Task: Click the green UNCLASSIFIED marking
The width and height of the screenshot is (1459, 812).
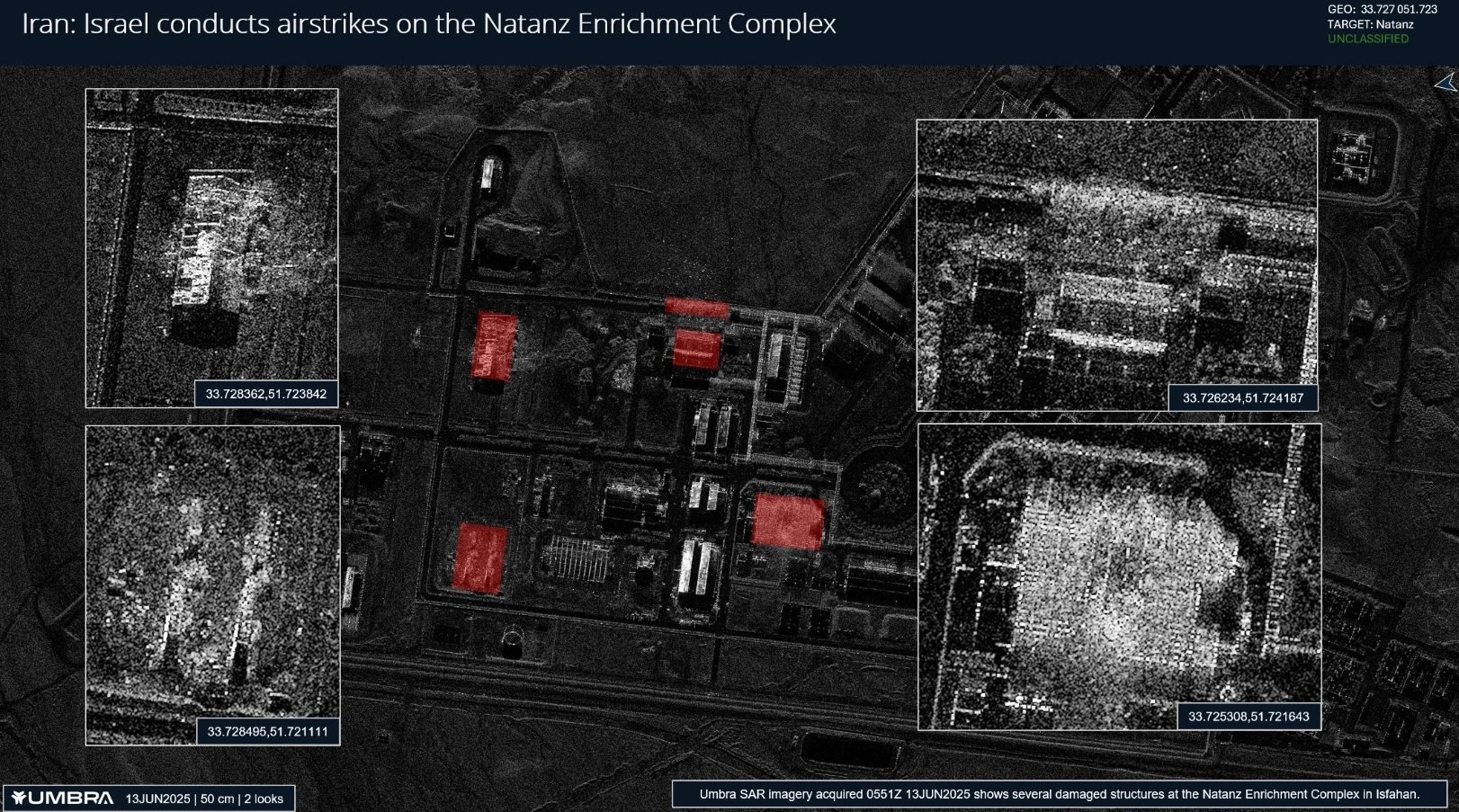Action: click(x=1368, y=40)
